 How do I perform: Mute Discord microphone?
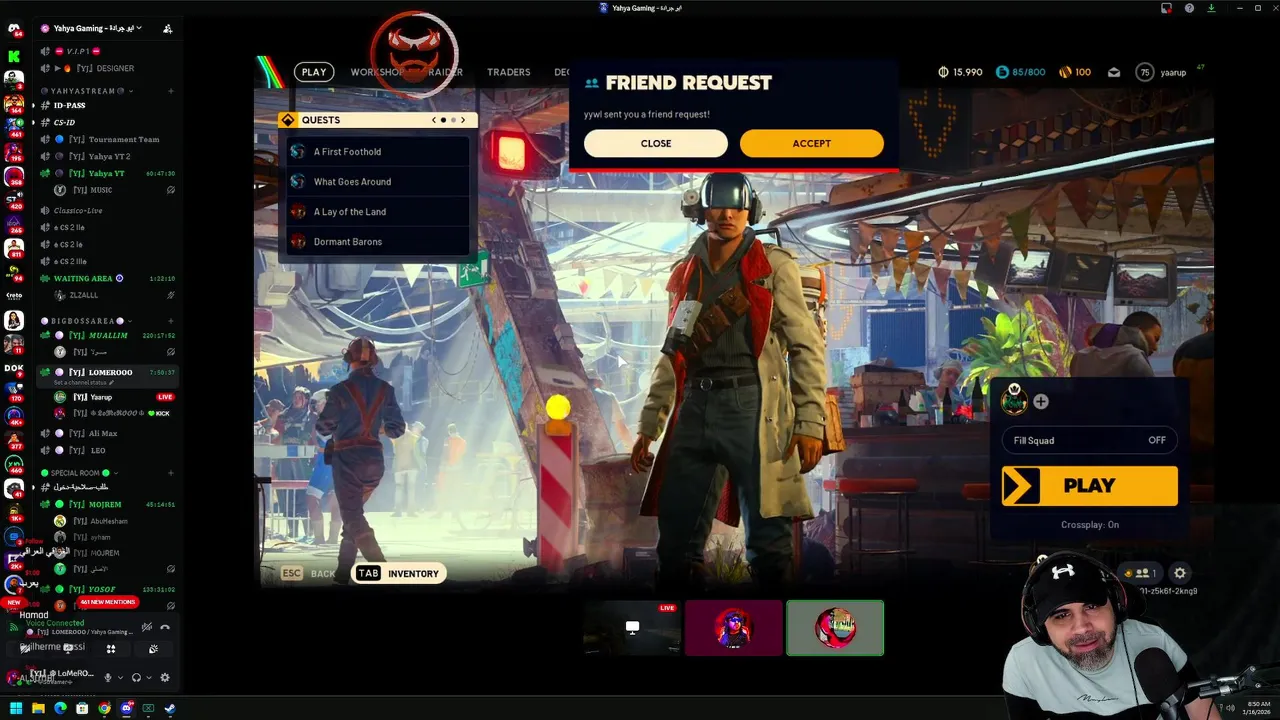(x=108, y=677)
